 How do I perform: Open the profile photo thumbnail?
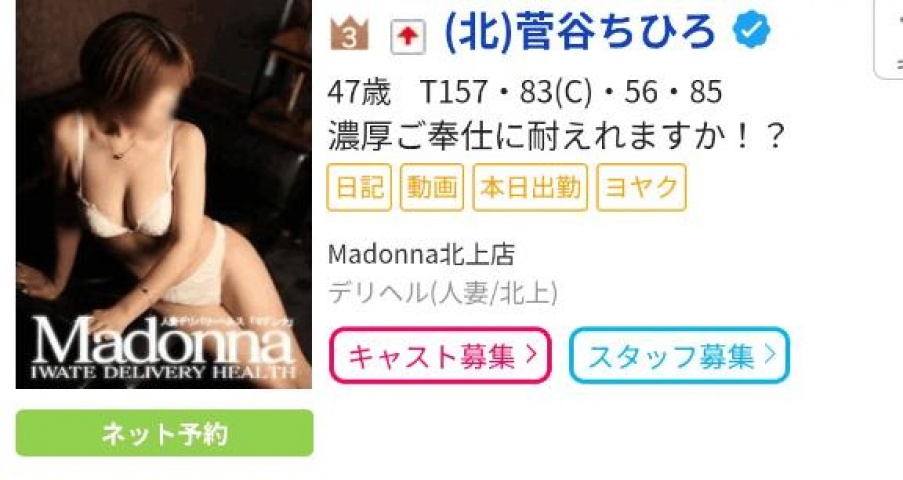(164, 194)
